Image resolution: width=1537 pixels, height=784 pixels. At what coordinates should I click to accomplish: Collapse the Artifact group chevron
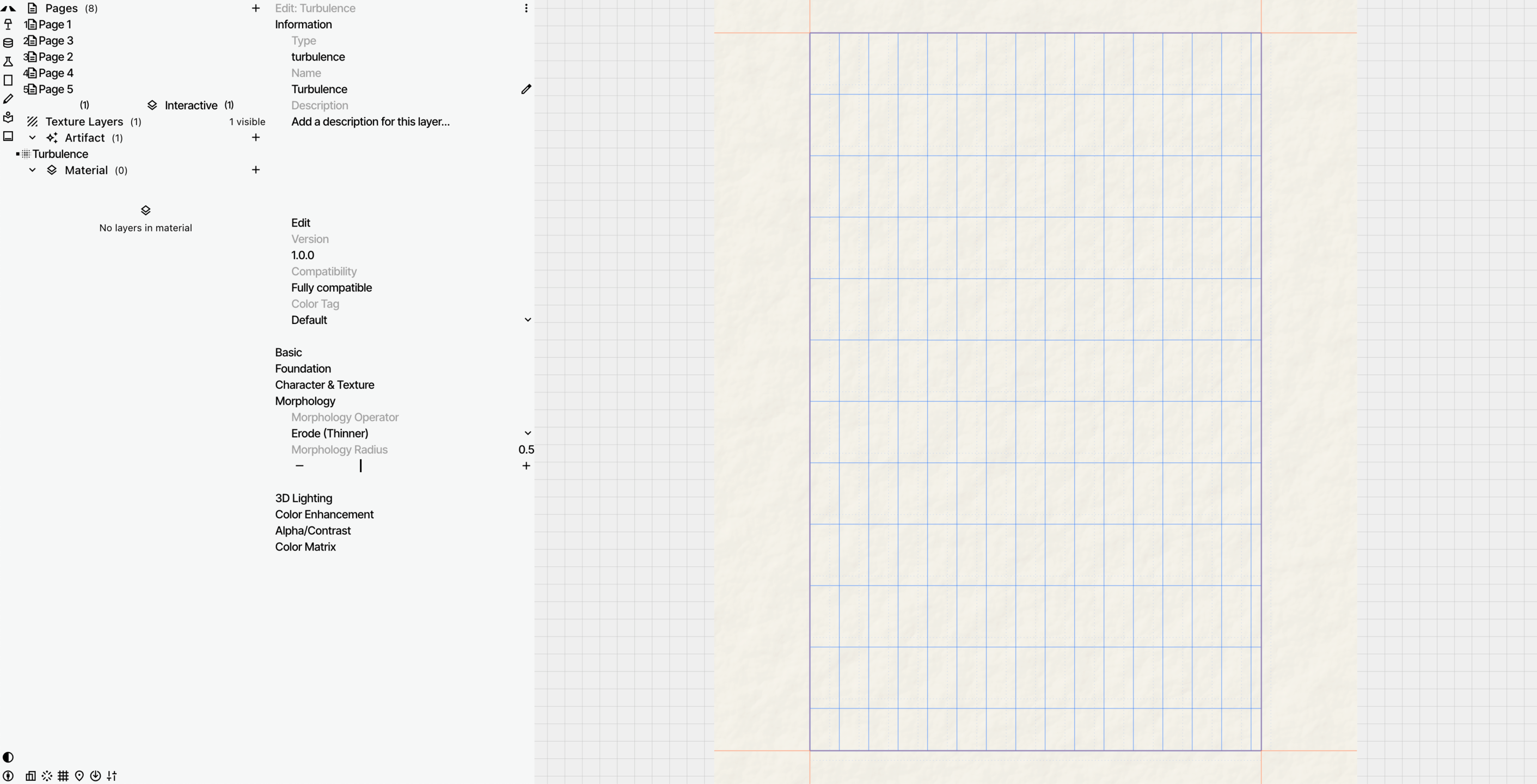click(32, 138)
